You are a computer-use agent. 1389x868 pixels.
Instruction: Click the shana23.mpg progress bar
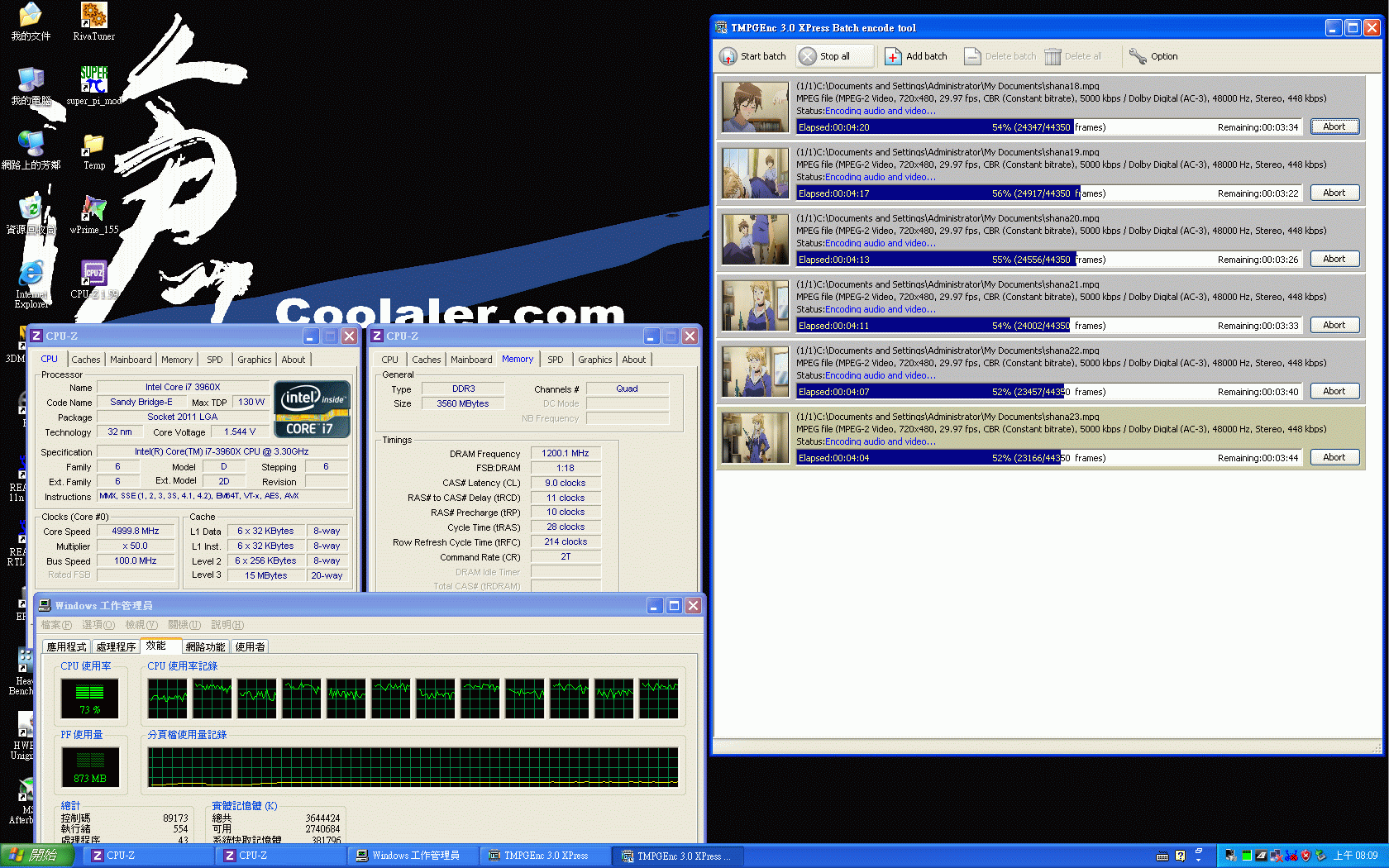(x=1048, y=457)
